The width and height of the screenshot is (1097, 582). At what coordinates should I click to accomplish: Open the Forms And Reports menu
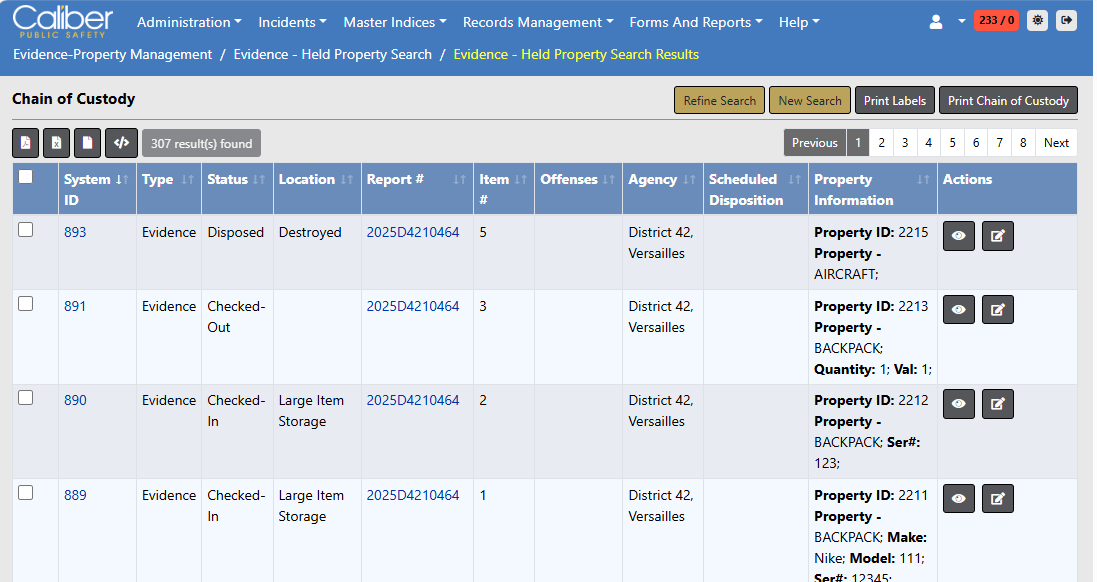click(695, 22)
